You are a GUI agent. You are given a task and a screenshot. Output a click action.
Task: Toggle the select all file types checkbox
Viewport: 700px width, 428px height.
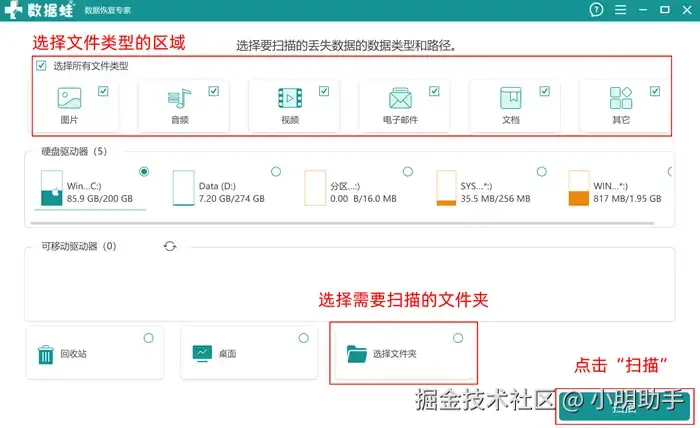coord(41,66)
